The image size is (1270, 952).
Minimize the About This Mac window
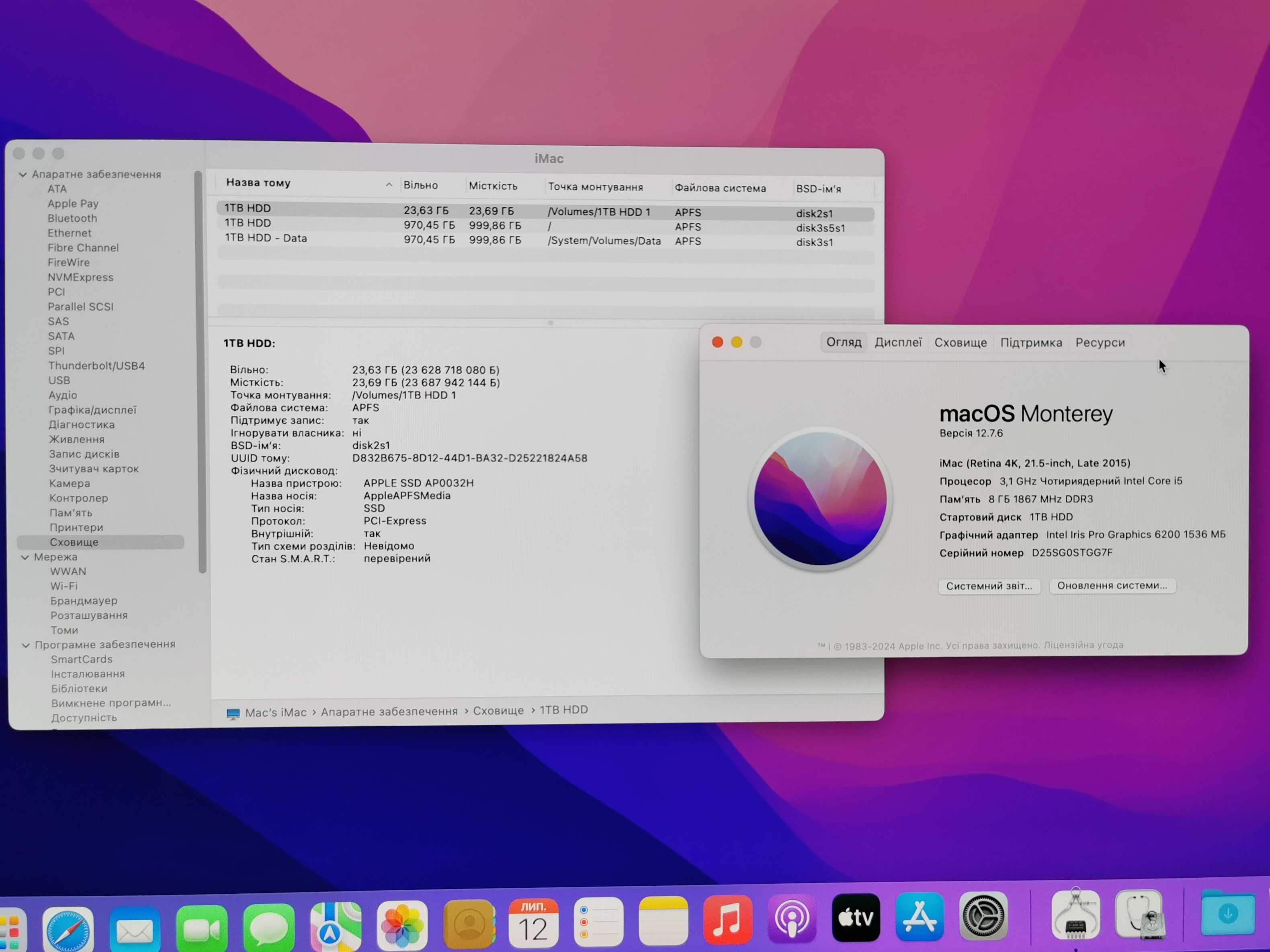(737, 343)
